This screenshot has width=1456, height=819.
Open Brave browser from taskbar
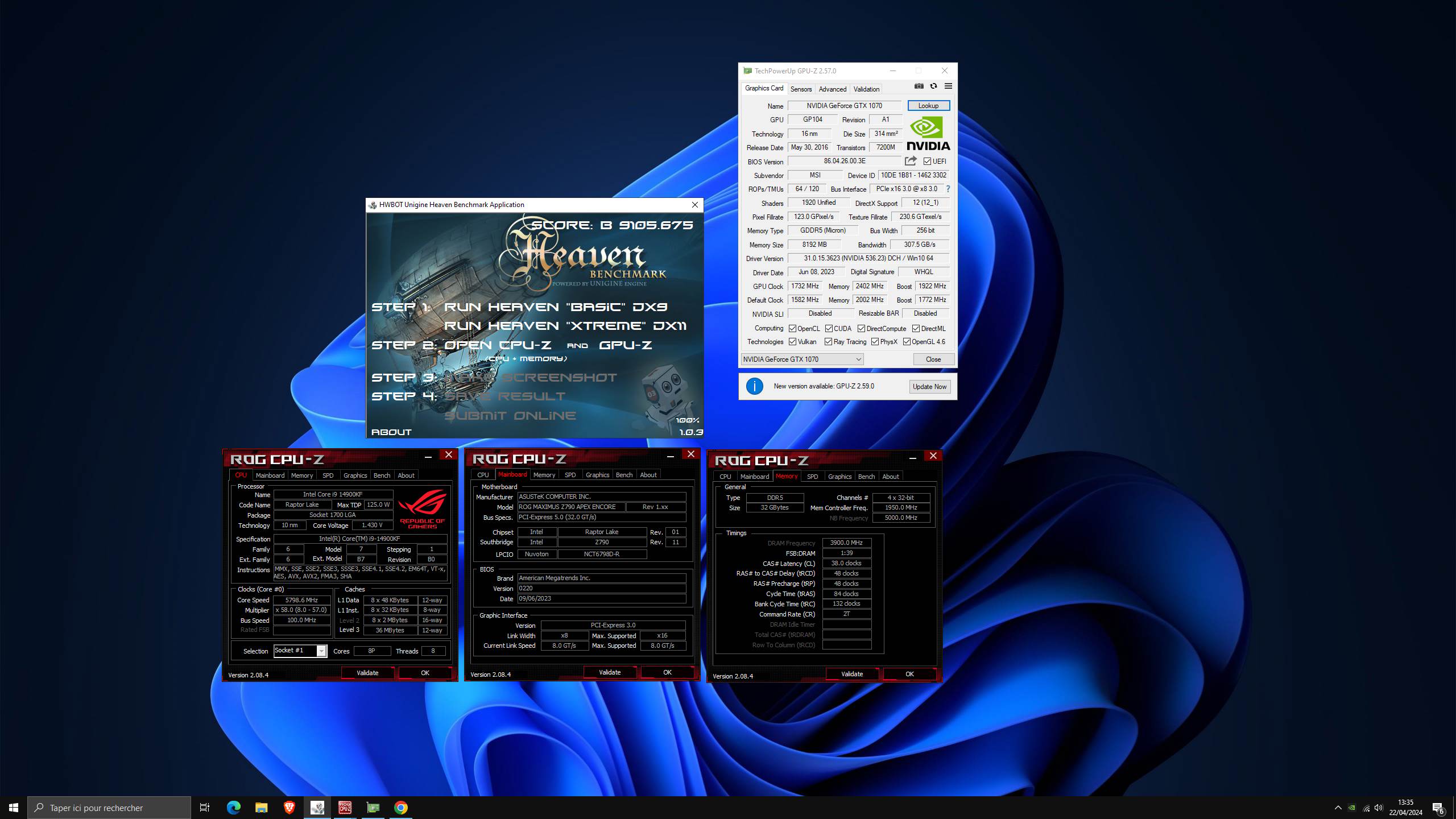point(289,808)
